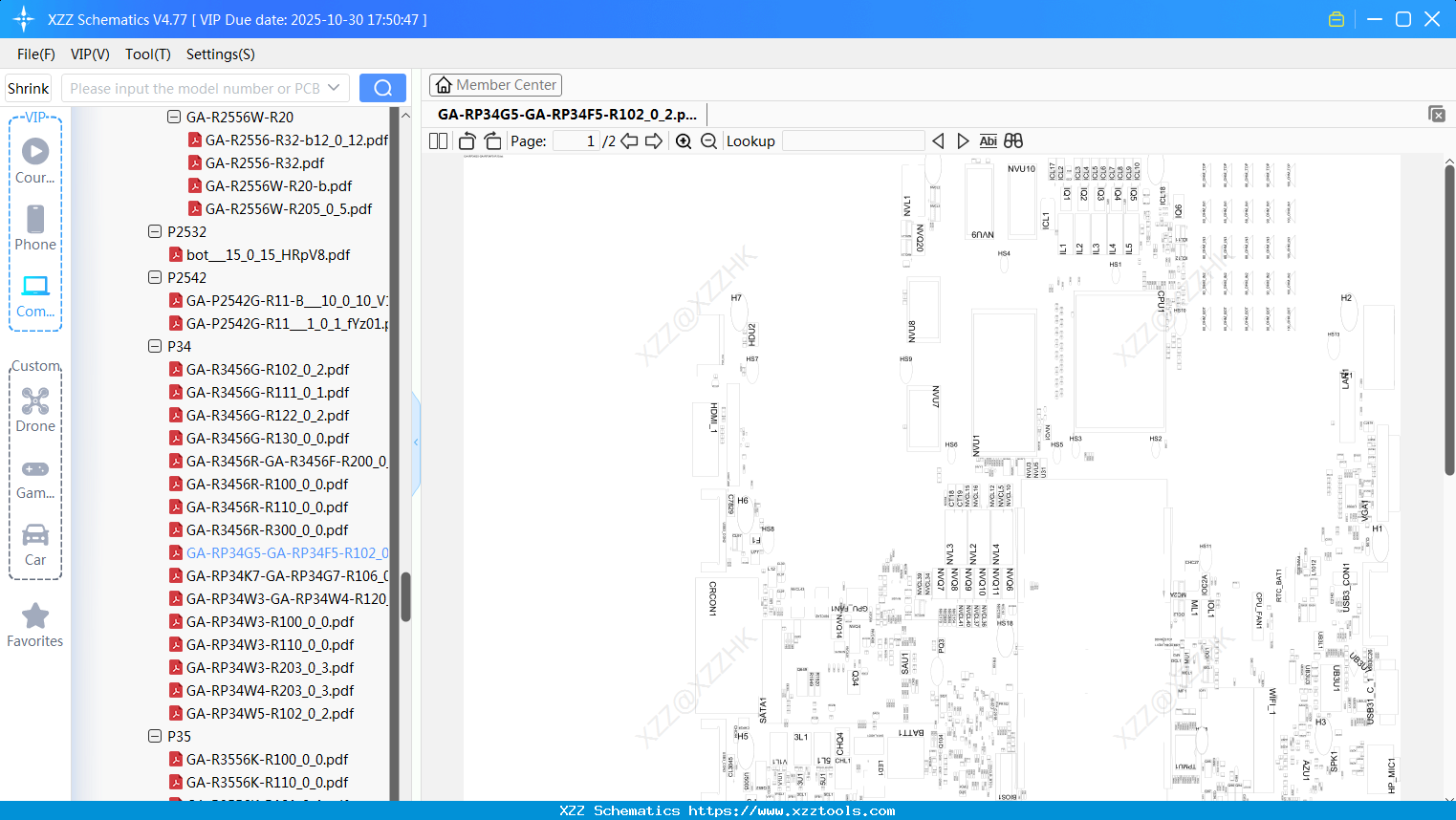Screen dimensions: 1456x820
Task: Toggle the two-page split view icon
Action: click(439, 141)
